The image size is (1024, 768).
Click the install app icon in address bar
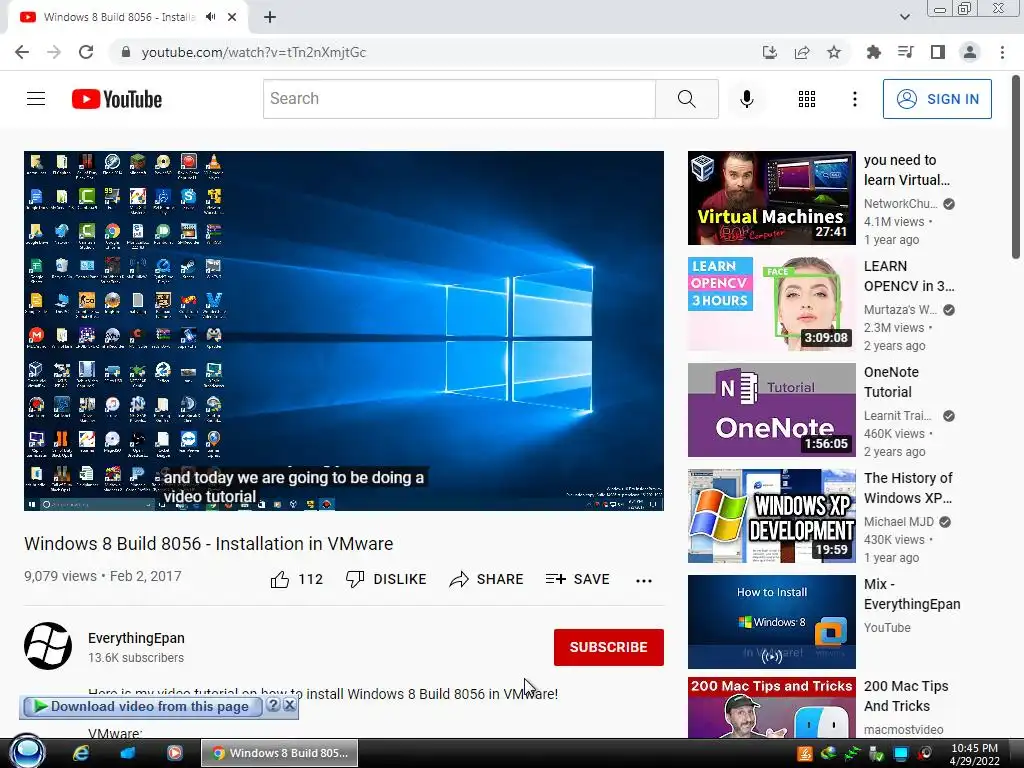(x=770, y=52)
